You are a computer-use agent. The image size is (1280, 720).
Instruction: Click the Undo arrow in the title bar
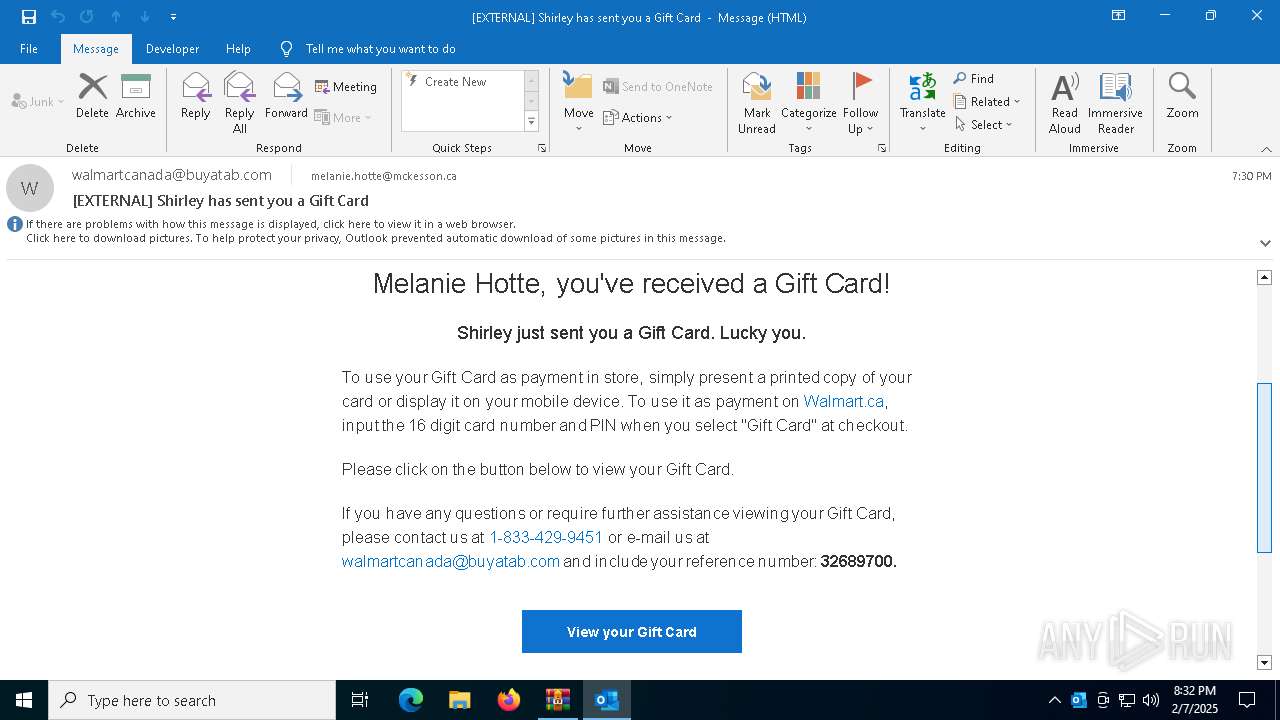tap(58, 17)
